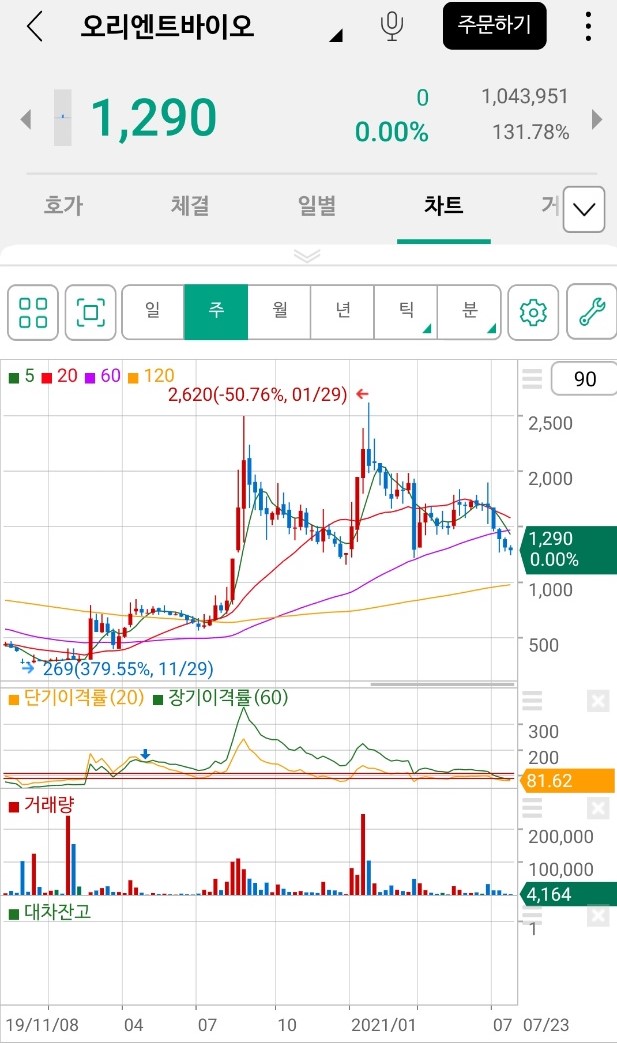Close the 거래량 volume panel
The width and height of the screenshot is (617, 1043).
[x=598, y=808]
